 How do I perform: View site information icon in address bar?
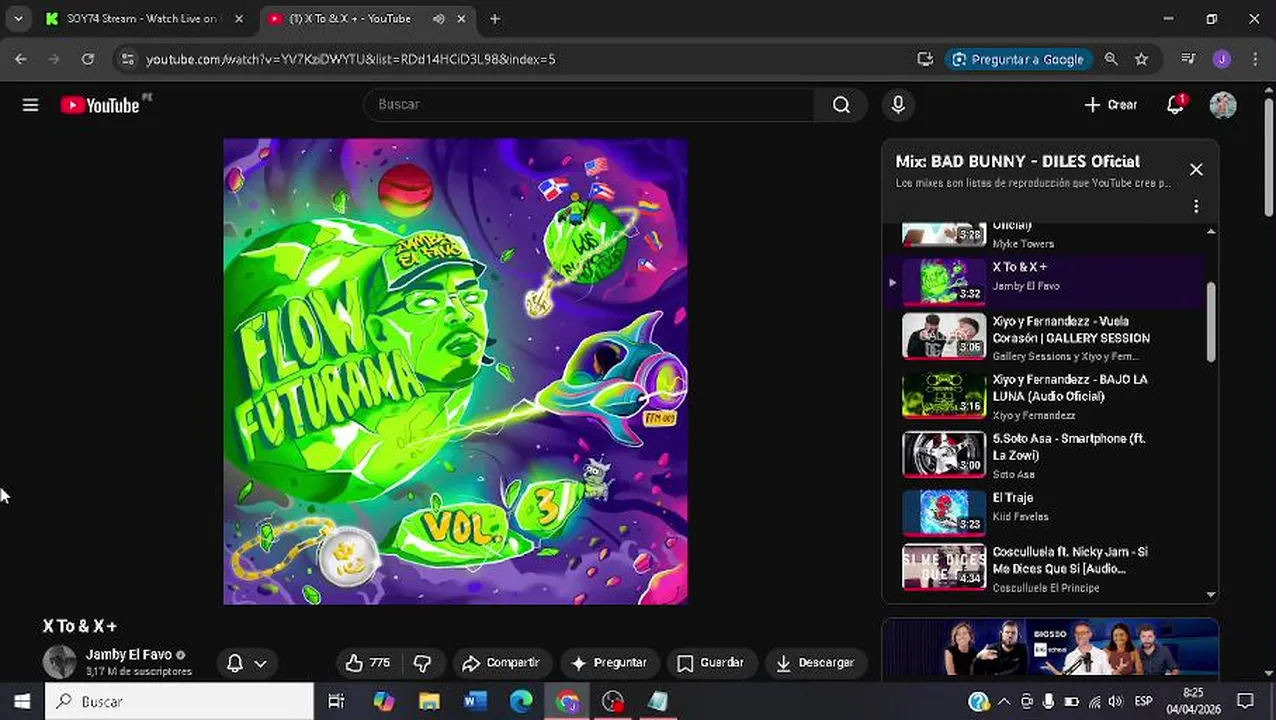point(127,59)
